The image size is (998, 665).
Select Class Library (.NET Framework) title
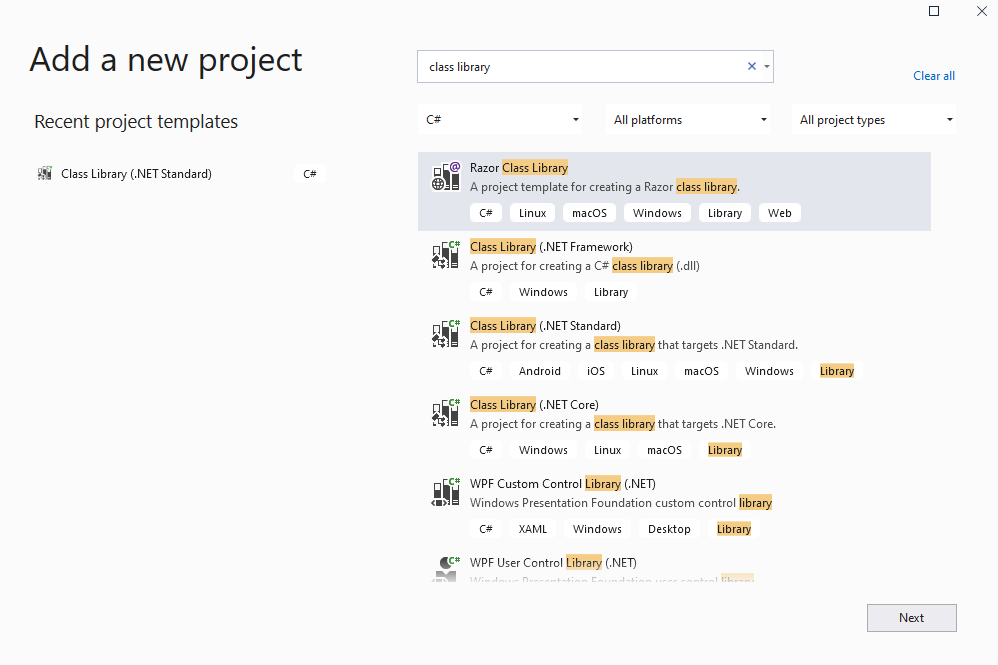551,247
